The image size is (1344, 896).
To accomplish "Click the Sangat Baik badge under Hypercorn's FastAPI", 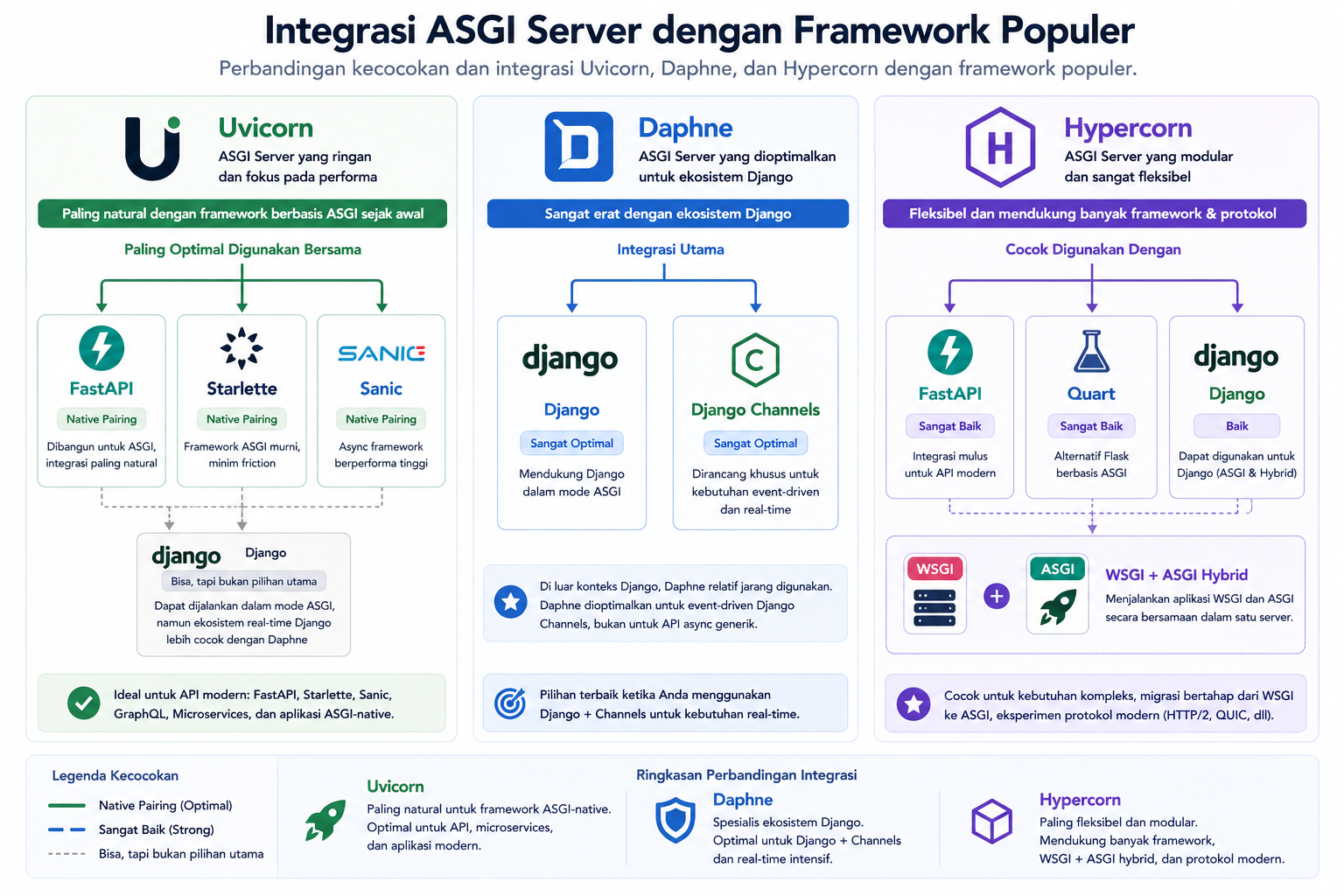I will pyautogui.click(x=950, y=426).
